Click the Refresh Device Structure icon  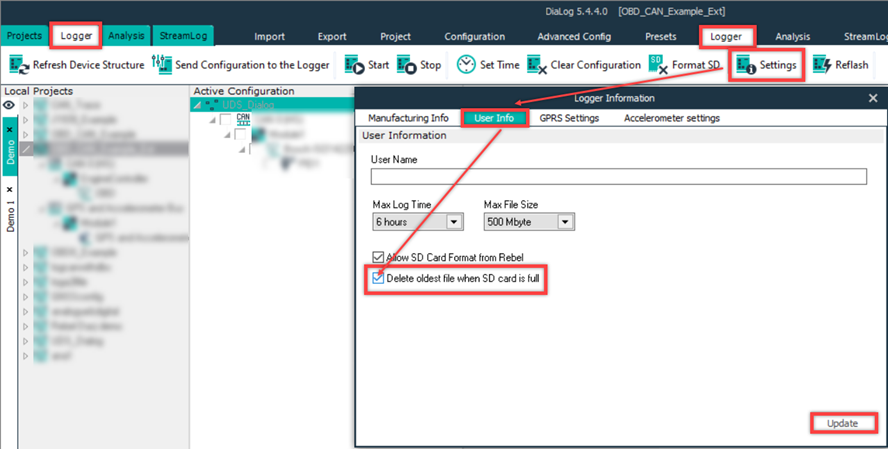[x=19, y=65]
